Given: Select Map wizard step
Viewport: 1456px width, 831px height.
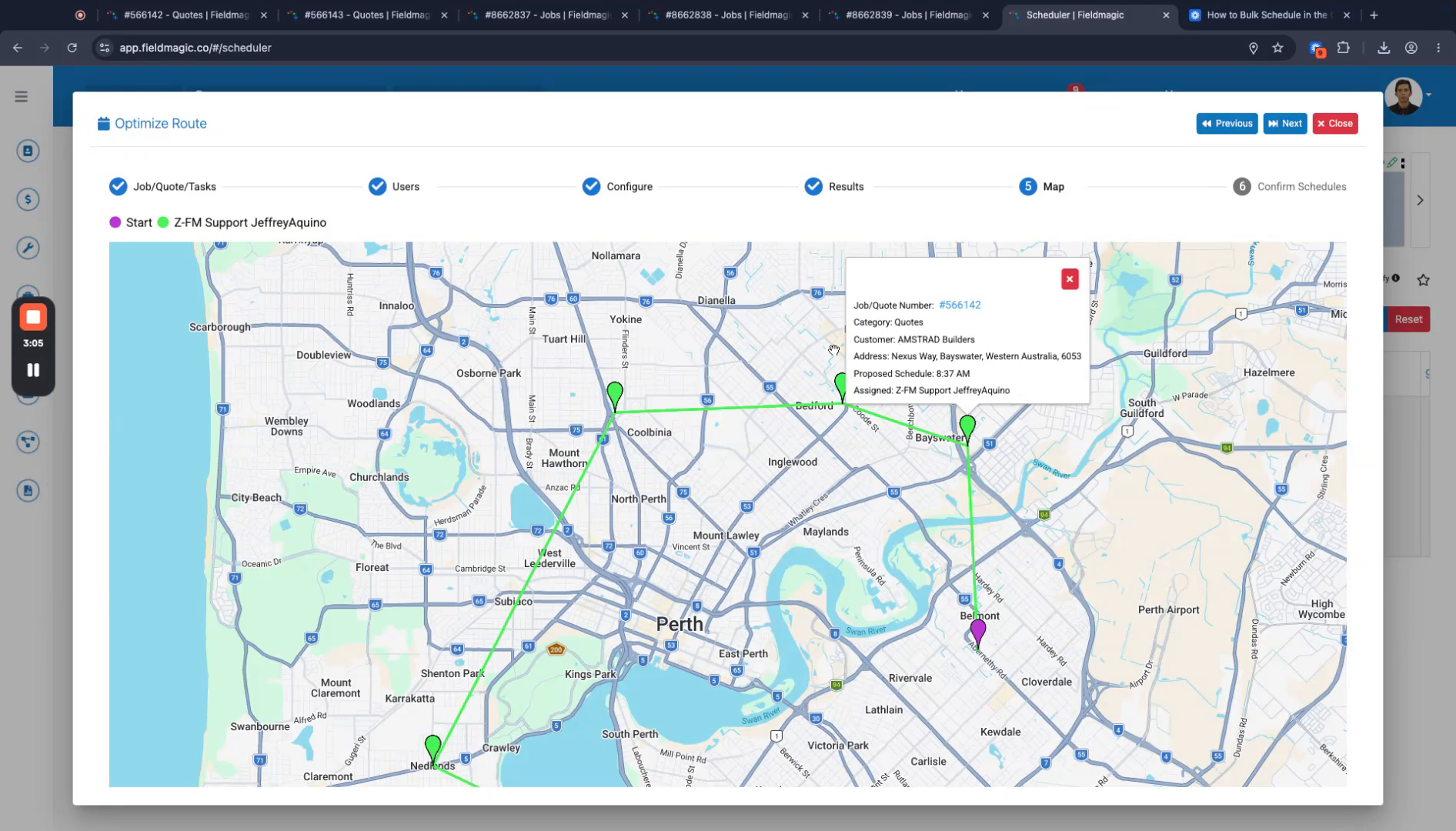Looking at the screenshot, I should coord(1042,186).
